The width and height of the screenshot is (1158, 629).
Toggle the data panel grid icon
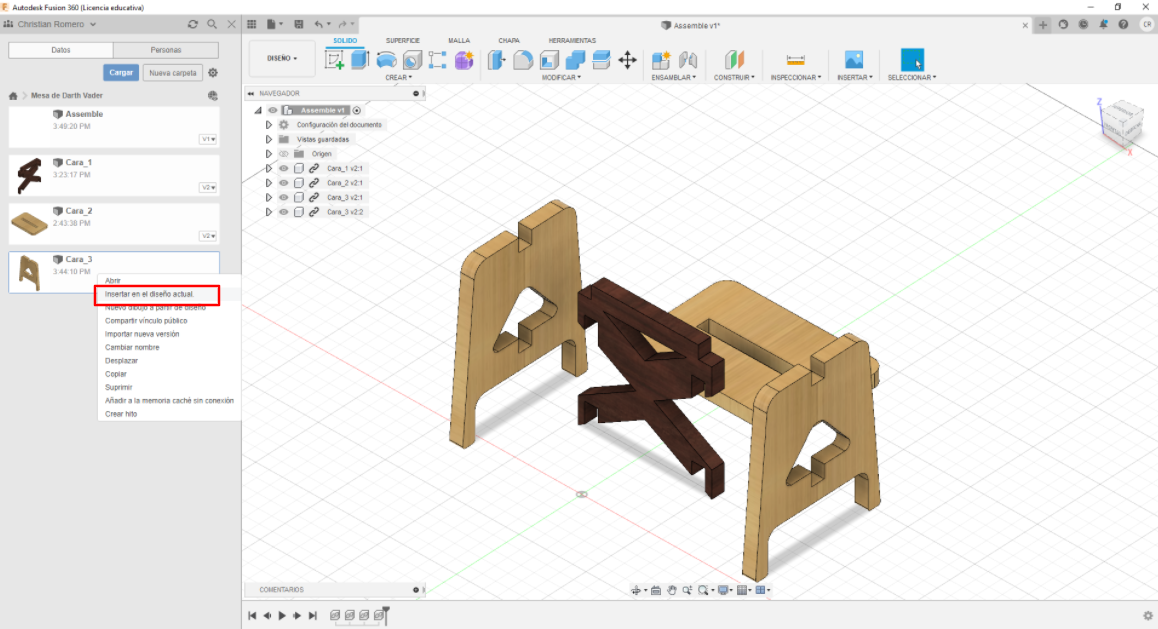point(252,24)
